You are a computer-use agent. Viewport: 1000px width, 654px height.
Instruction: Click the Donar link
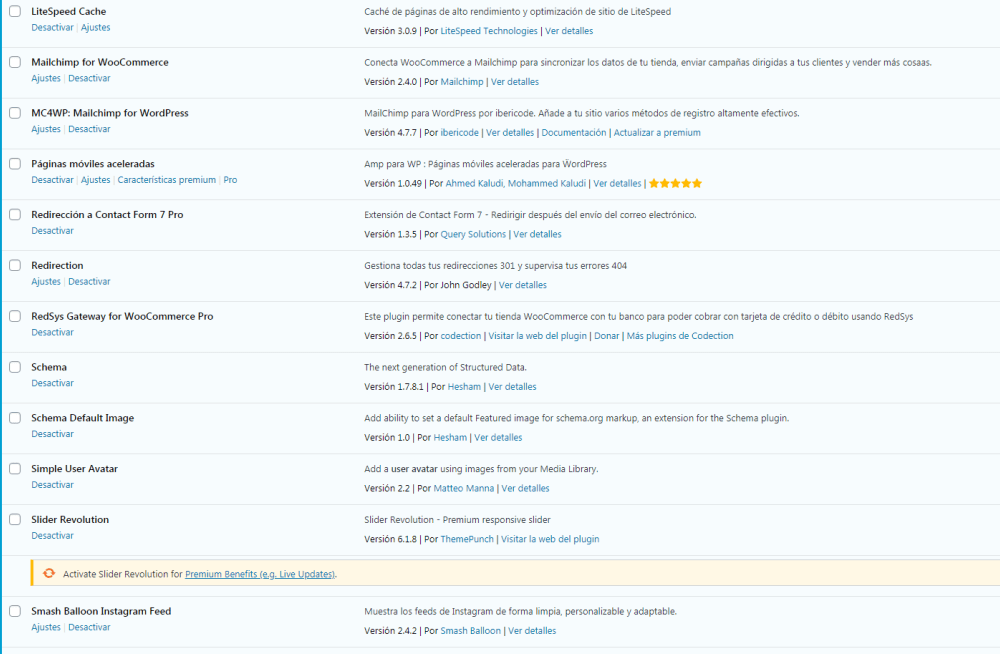coord(607,336)
